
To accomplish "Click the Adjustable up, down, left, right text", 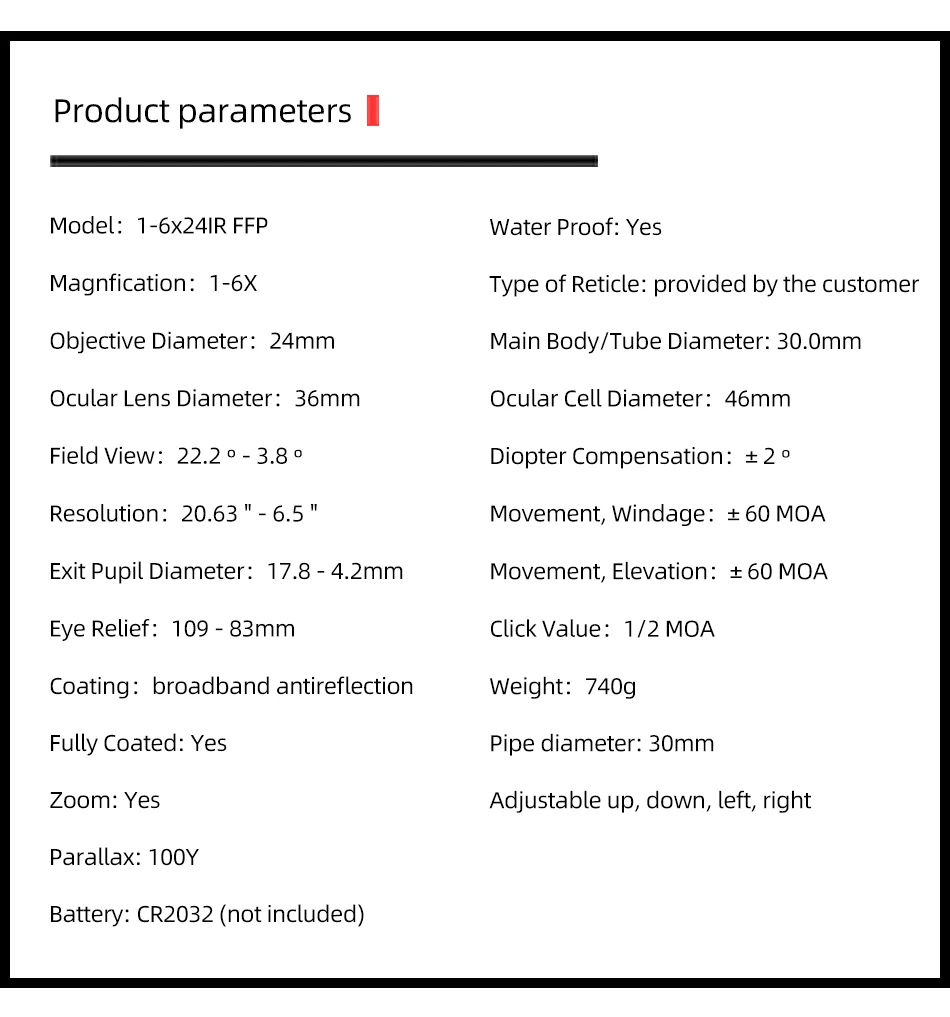I will coord(650,800).
